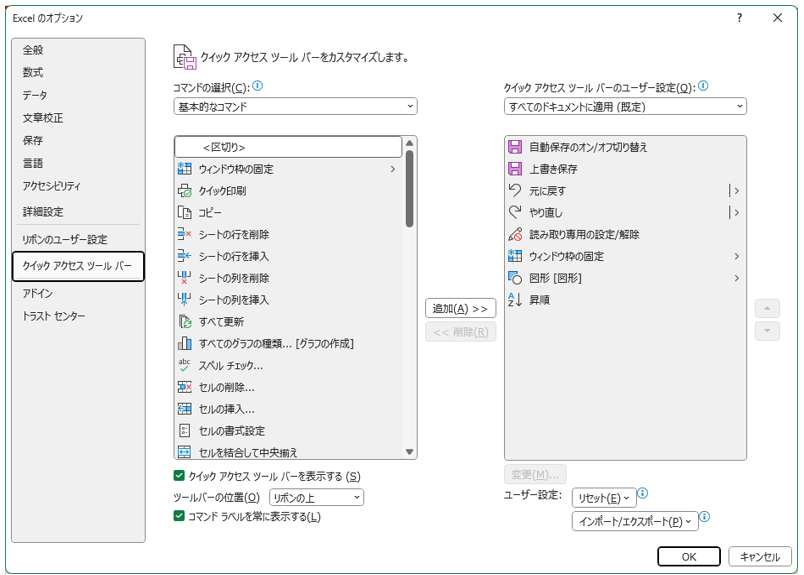The image size is (804, 575).
Task: Click the 変更(M)... button
Action: point(535,474)
